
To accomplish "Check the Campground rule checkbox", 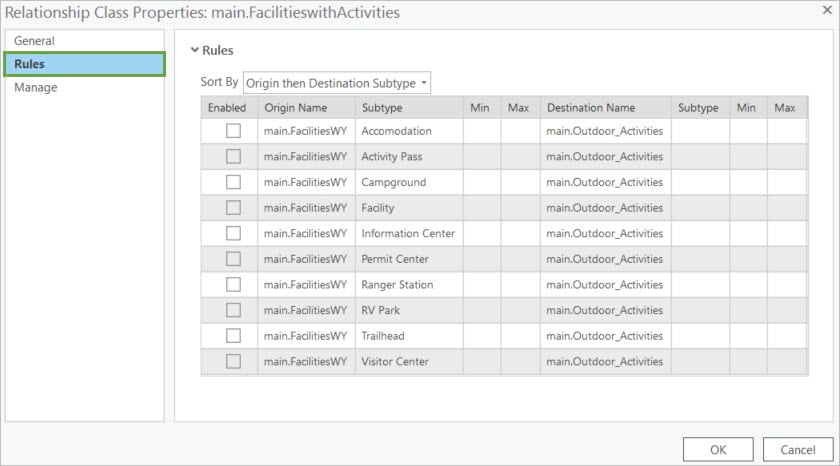I will 233,182.
